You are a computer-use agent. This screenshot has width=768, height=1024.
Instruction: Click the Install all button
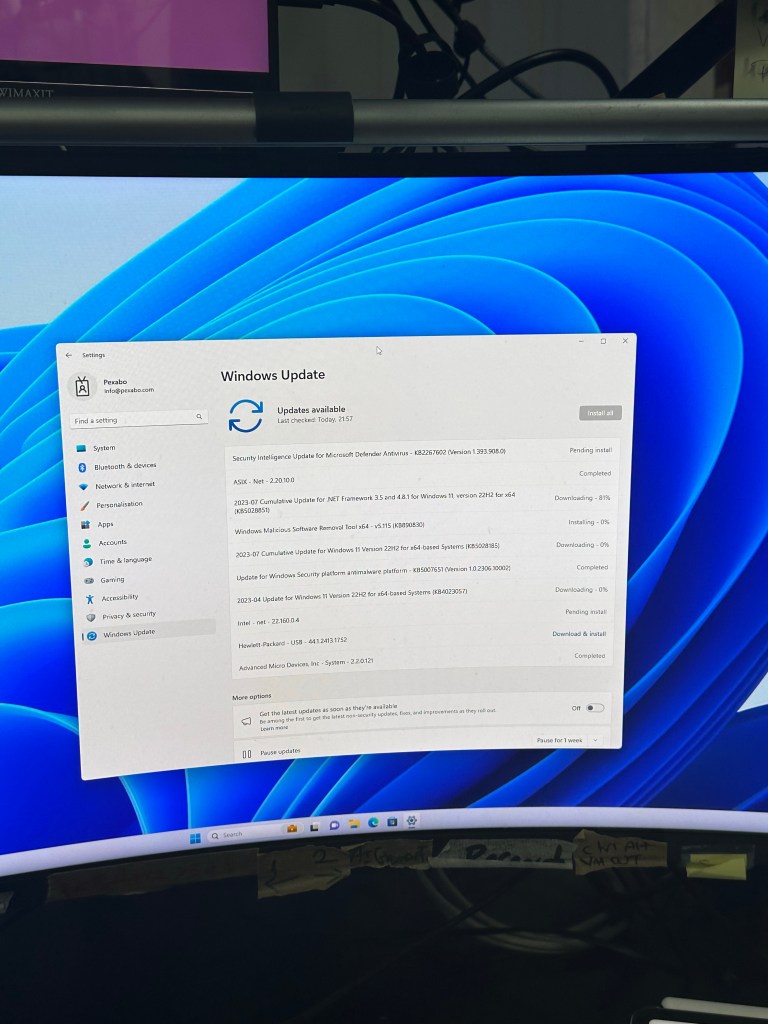click(600, 413)
